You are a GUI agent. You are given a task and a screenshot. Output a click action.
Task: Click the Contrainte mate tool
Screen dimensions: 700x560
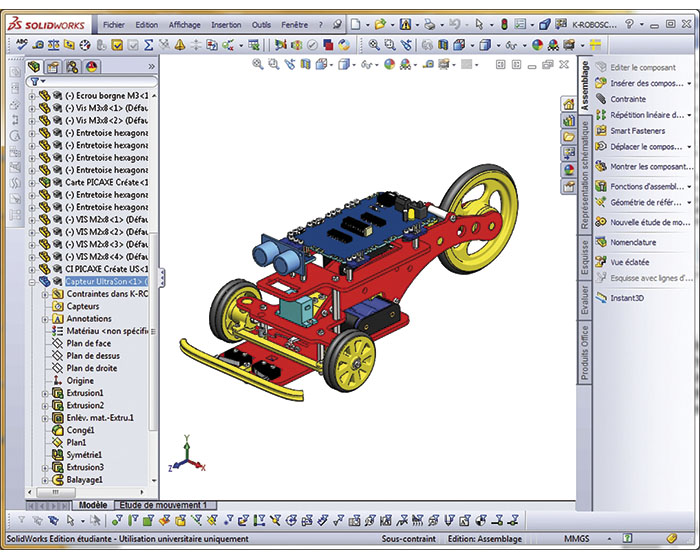pyautogui.click(x=628, y=99)
